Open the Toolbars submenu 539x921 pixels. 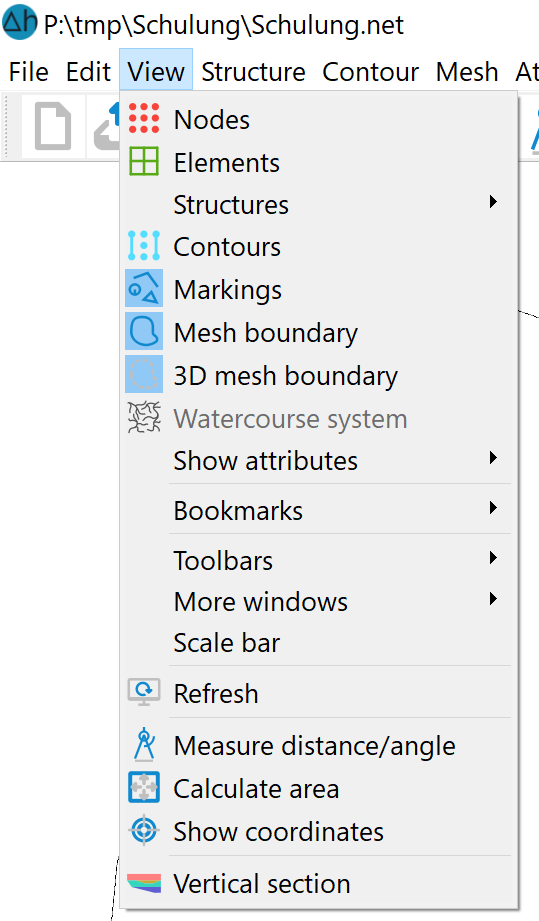tap(318, 560)
